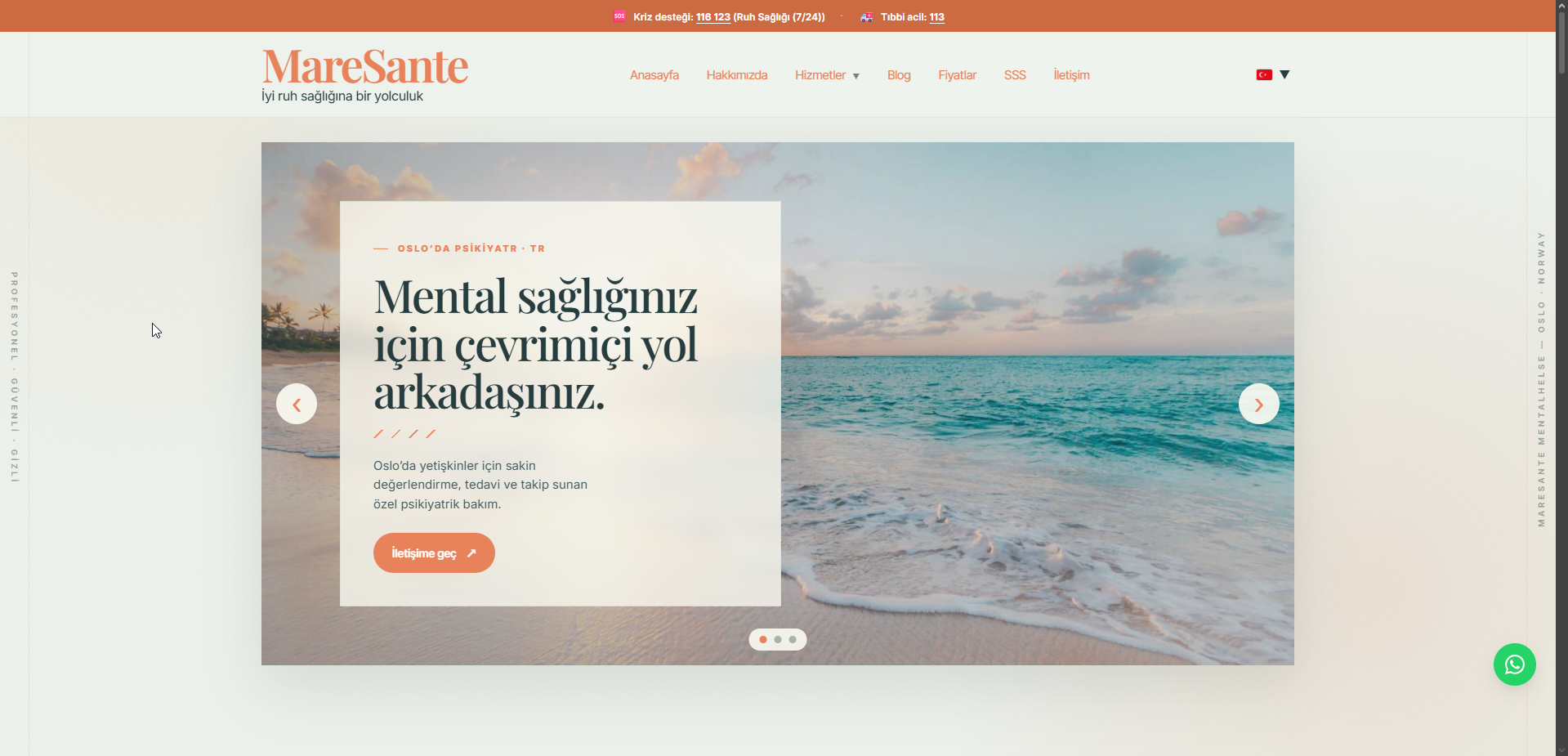Open the Blog page
1568x756 pixels.
click(x=899, y=75)
